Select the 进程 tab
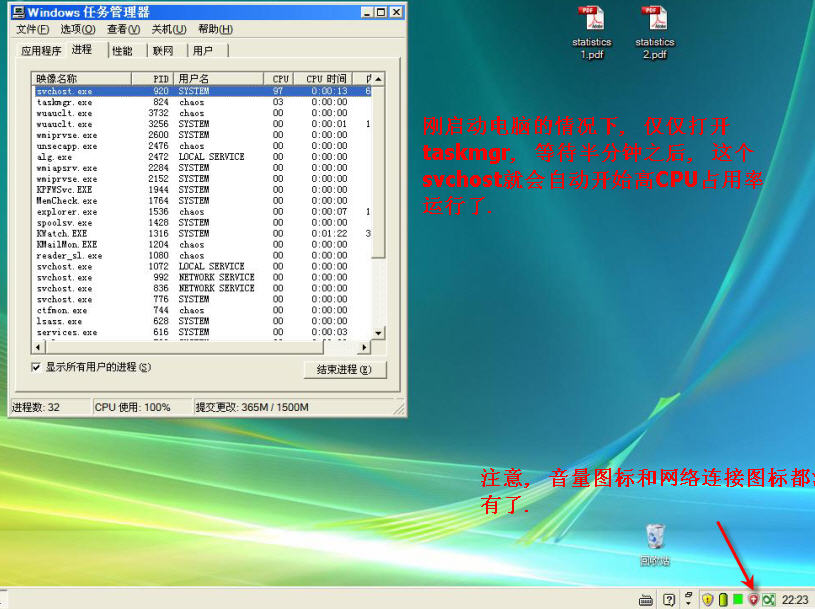The height and width of the screenshot is (609, 815). (82, 49)
